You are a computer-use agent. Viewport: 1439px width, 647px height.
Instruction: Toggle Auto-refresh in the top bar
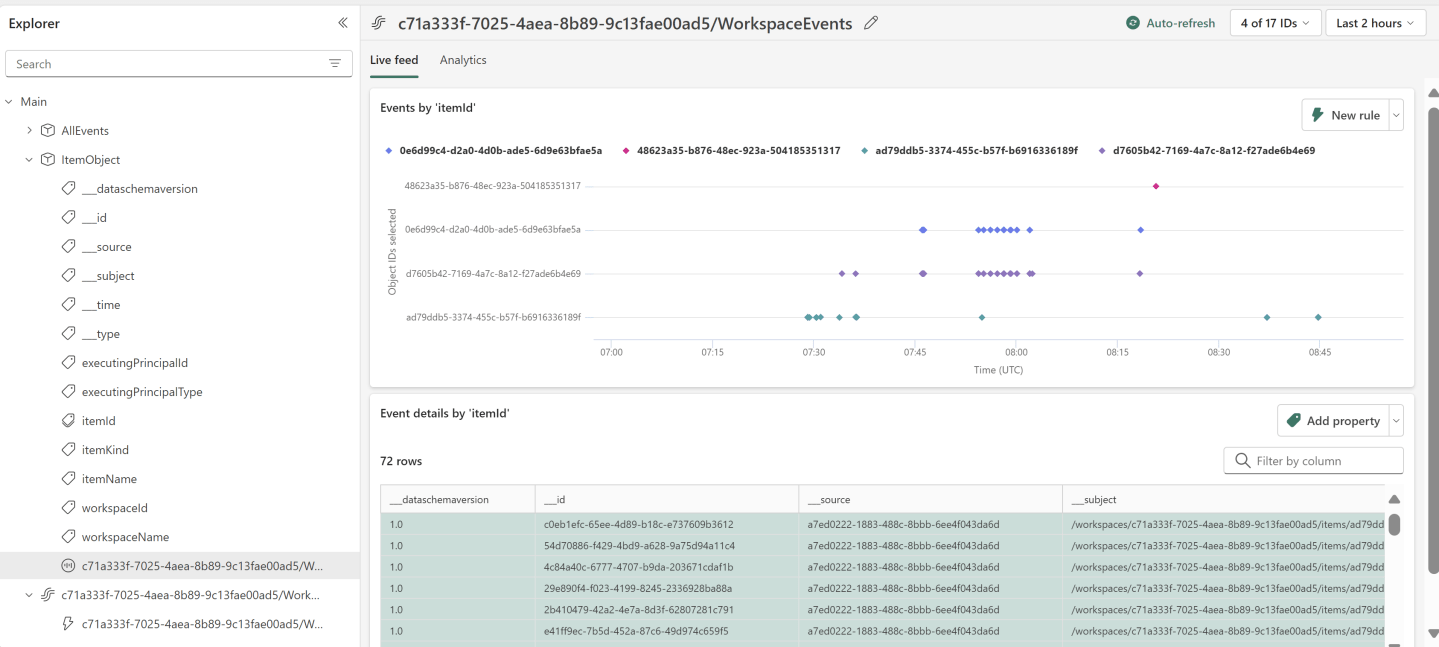click(1169, 22)
